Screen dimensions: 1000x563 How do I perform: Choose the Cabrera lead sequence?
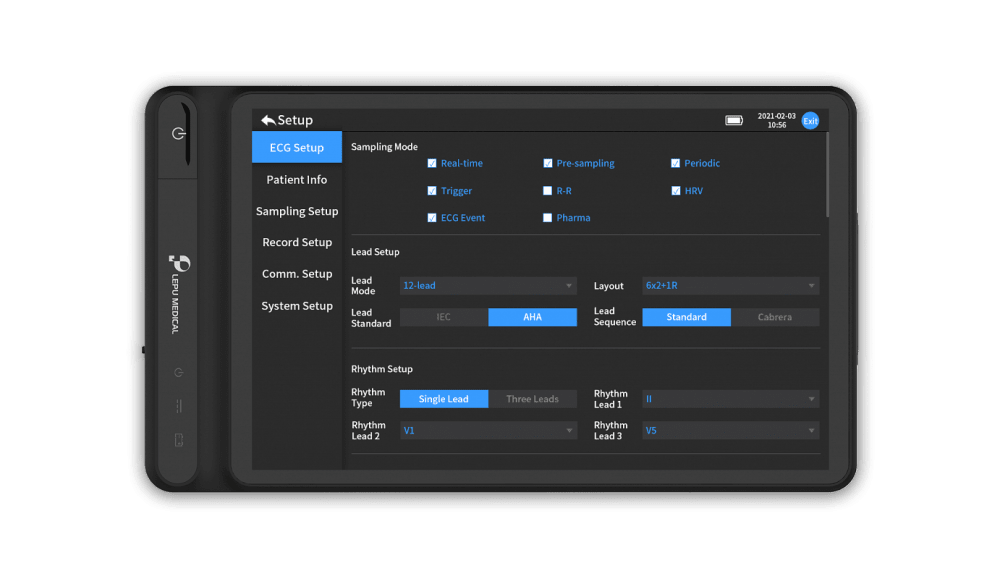(774, 317)
